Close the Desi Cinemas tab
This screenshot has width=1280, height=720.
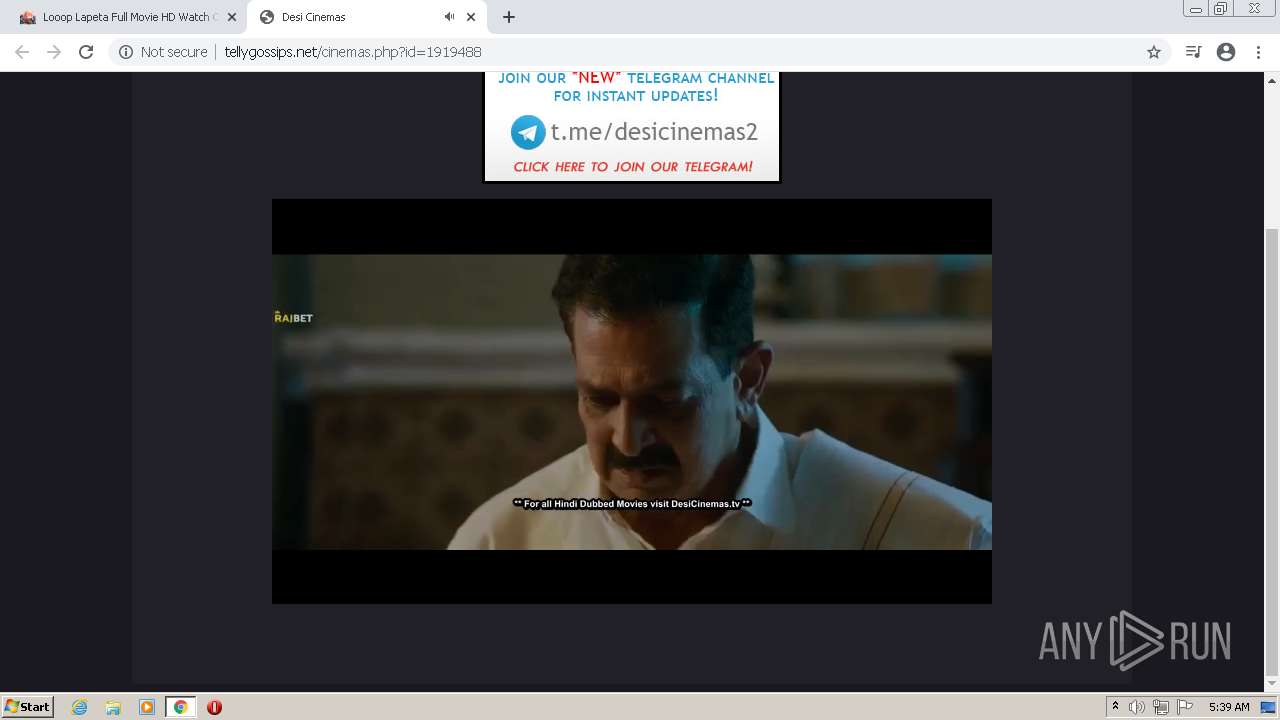point(471,17)
